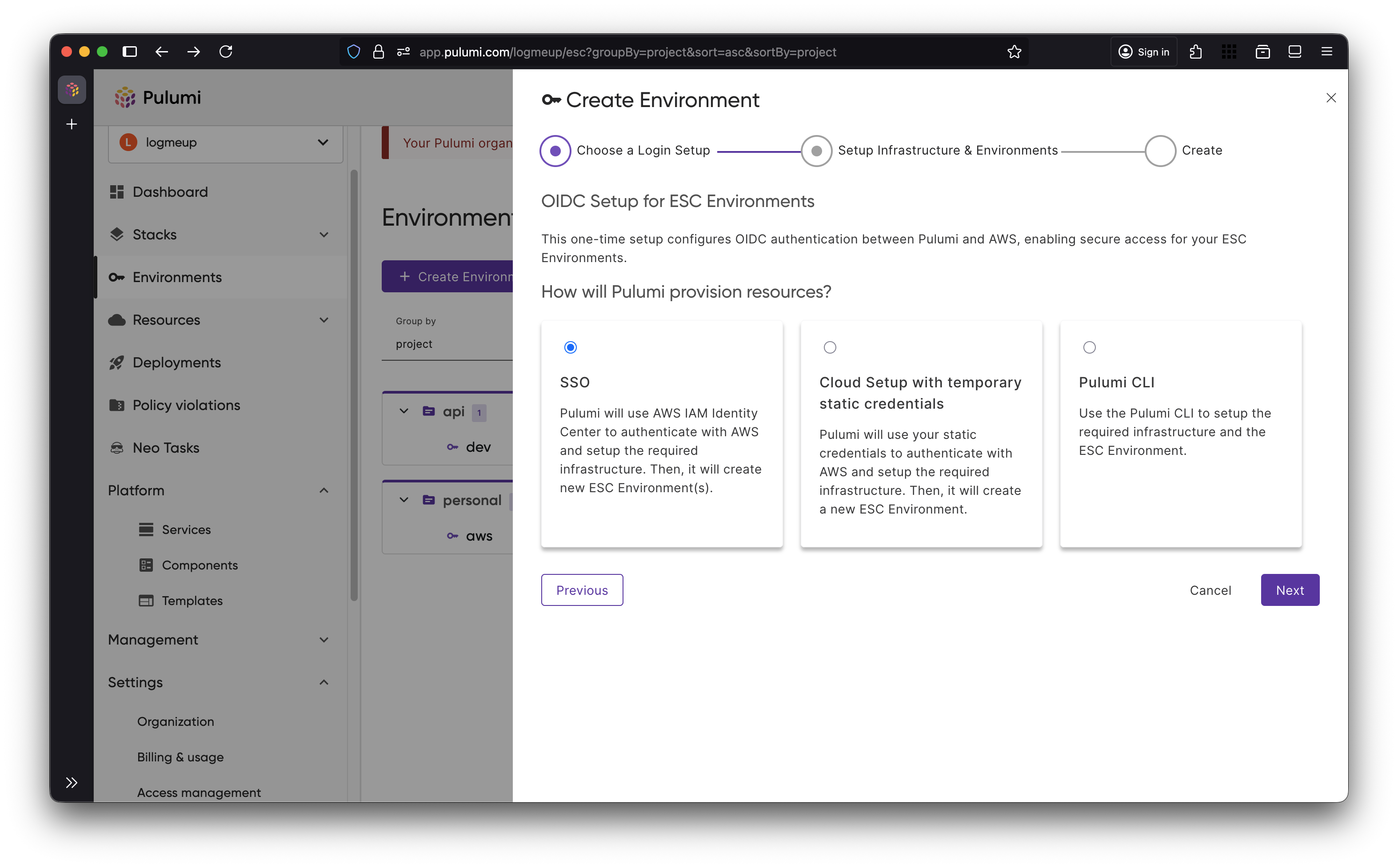Click the browser reload page icon
The image size is (1398, 868).
(226, 52)
